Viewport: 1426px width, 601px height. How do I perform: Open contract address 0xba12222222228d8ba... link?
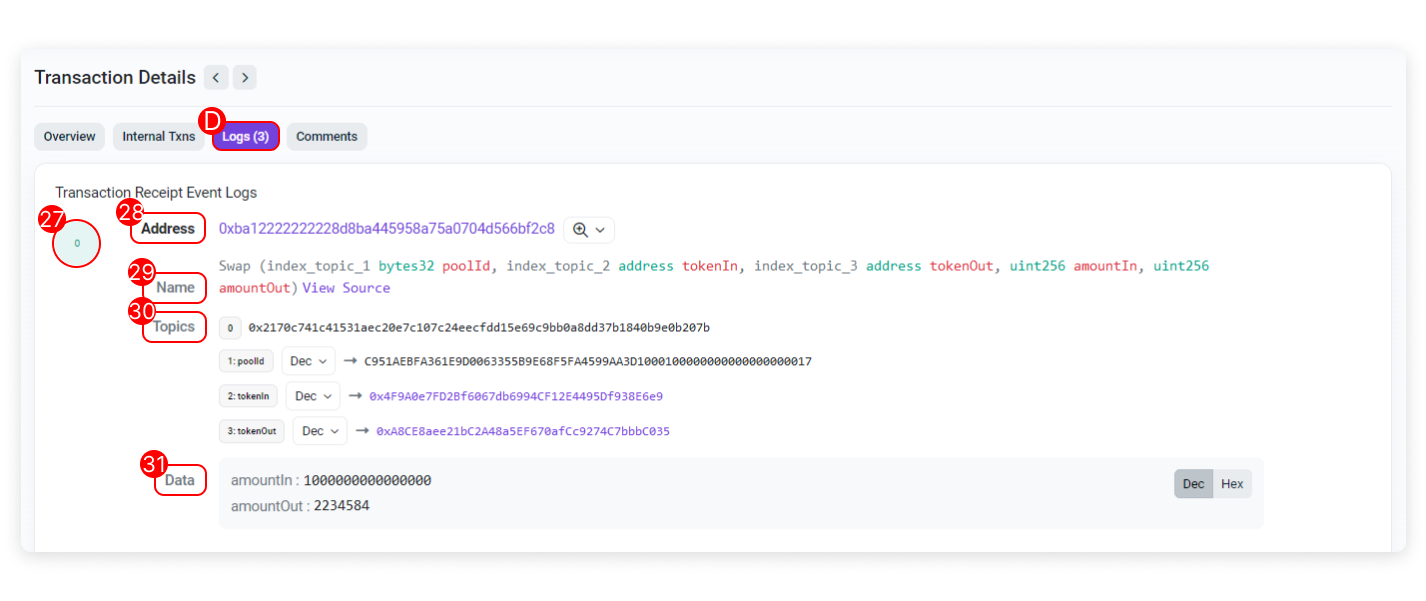(386, 229)
